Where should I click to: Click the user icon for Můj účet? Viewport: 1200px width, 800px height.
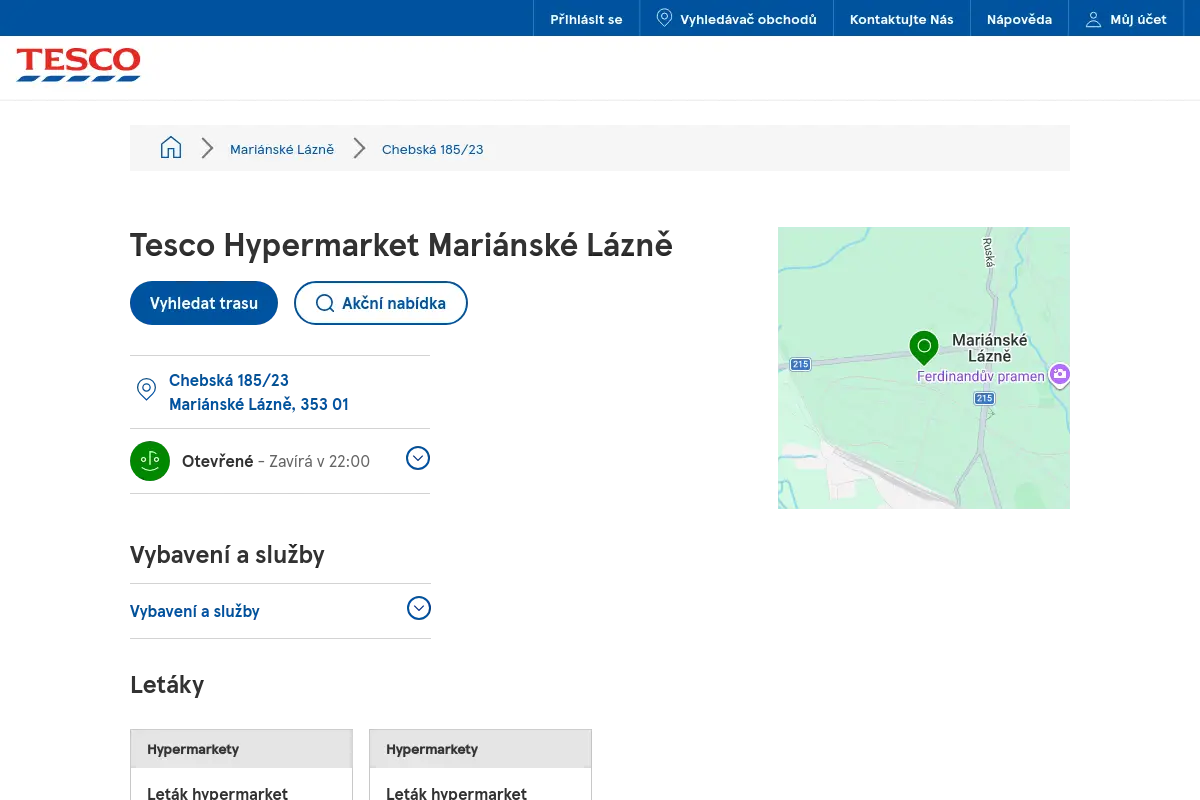coord(1093,19)
